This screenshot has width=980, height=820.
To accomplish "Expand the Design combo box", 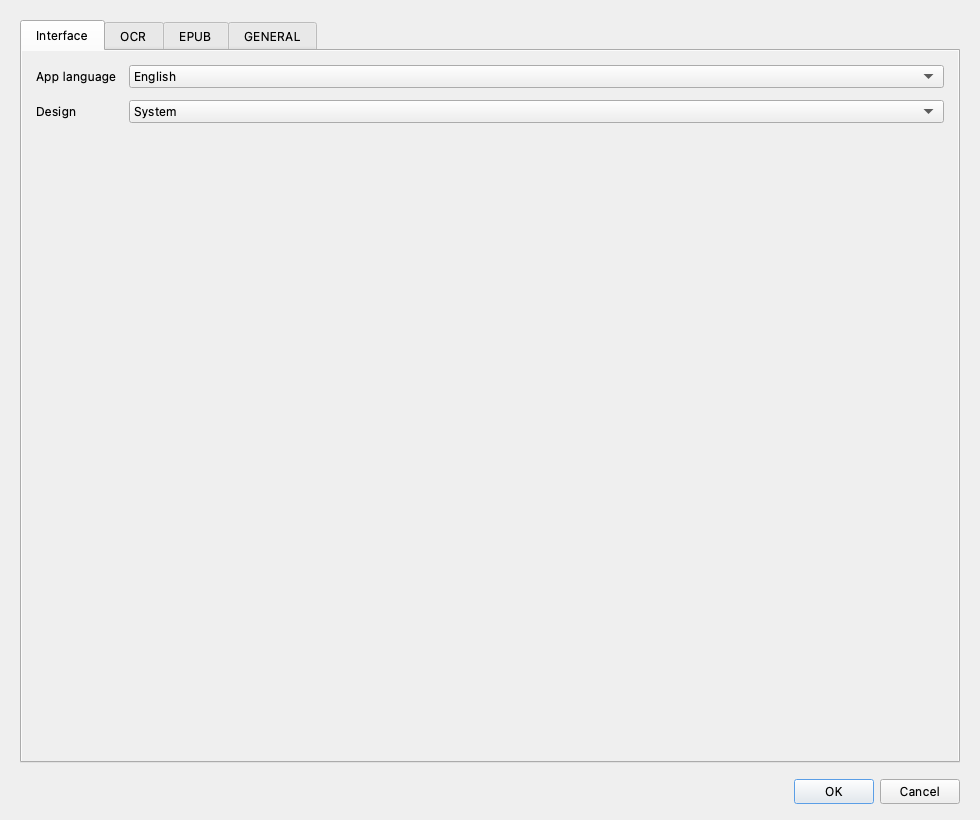I will [x=536, y=111].
